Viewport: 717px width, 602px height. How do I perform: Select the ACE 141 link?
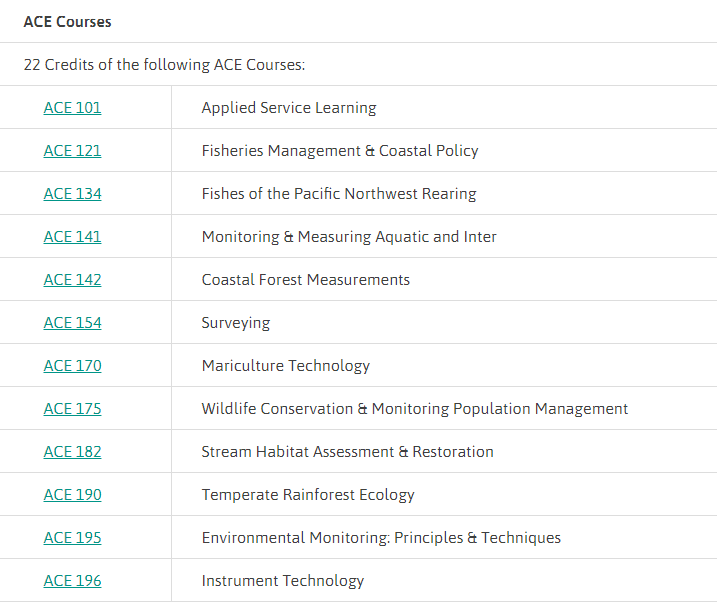(x=72, y=237)
